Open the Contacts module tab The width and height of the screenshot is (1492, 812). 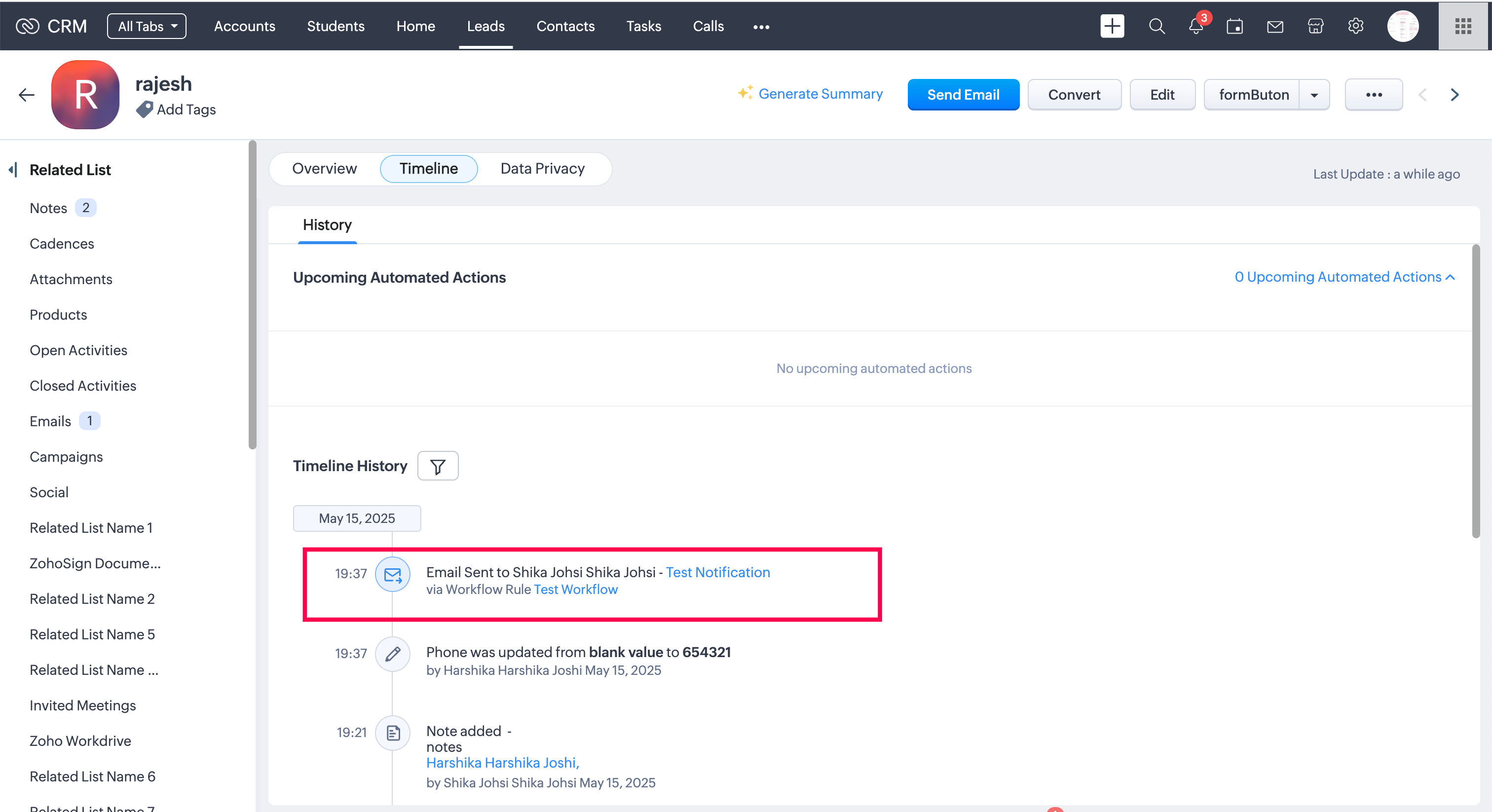click(x=565, y=27)
